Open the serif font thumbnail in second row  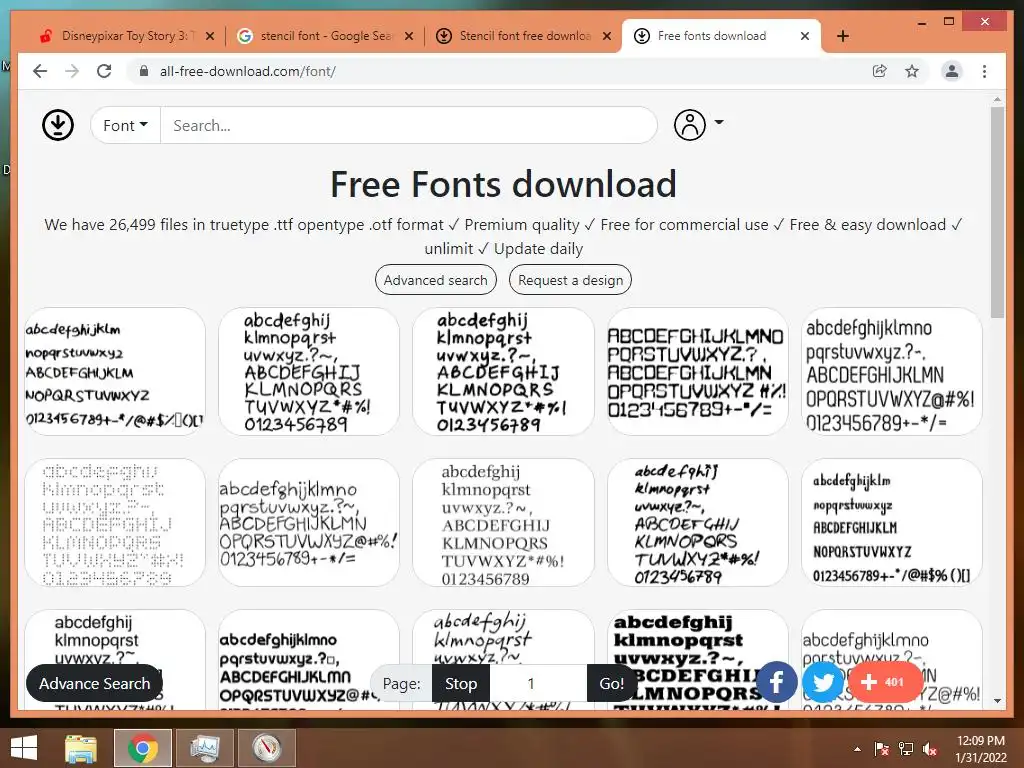point(503,522)
